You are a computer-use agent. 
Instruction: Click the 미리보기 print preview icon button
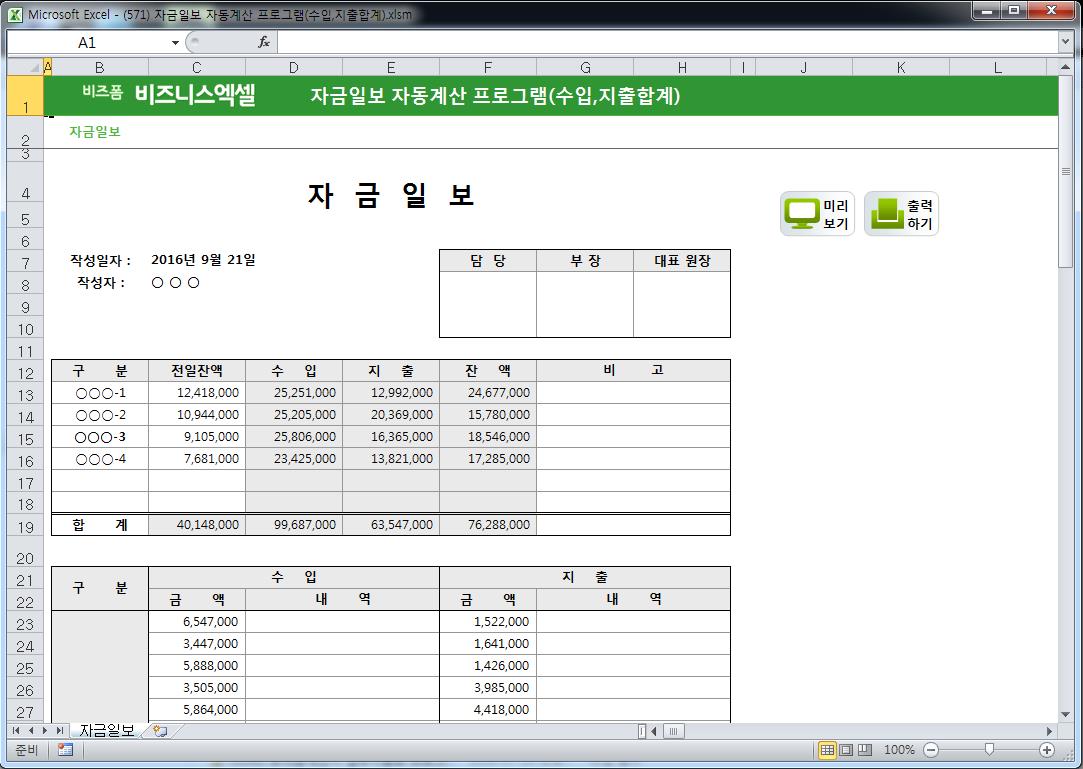817,214
